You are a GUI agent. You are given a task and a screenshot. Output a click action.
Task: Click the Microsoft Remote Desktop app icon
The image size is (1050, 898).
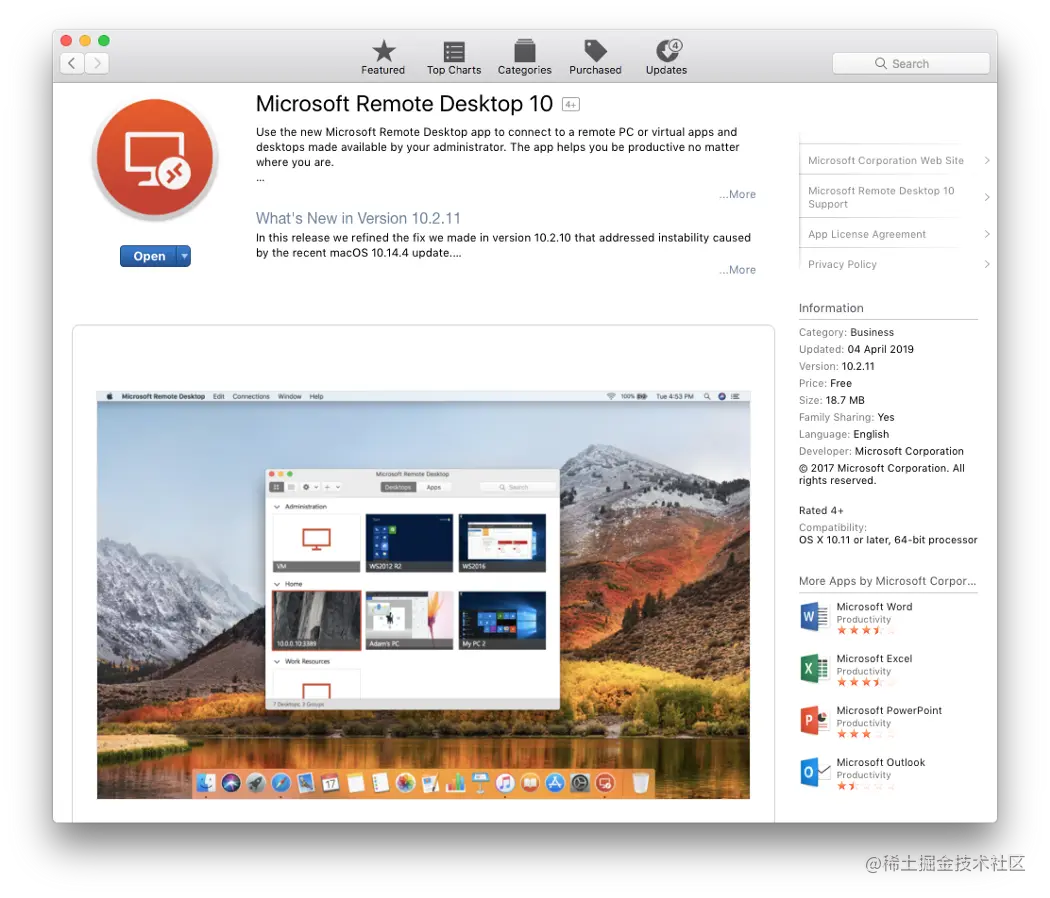155,158
